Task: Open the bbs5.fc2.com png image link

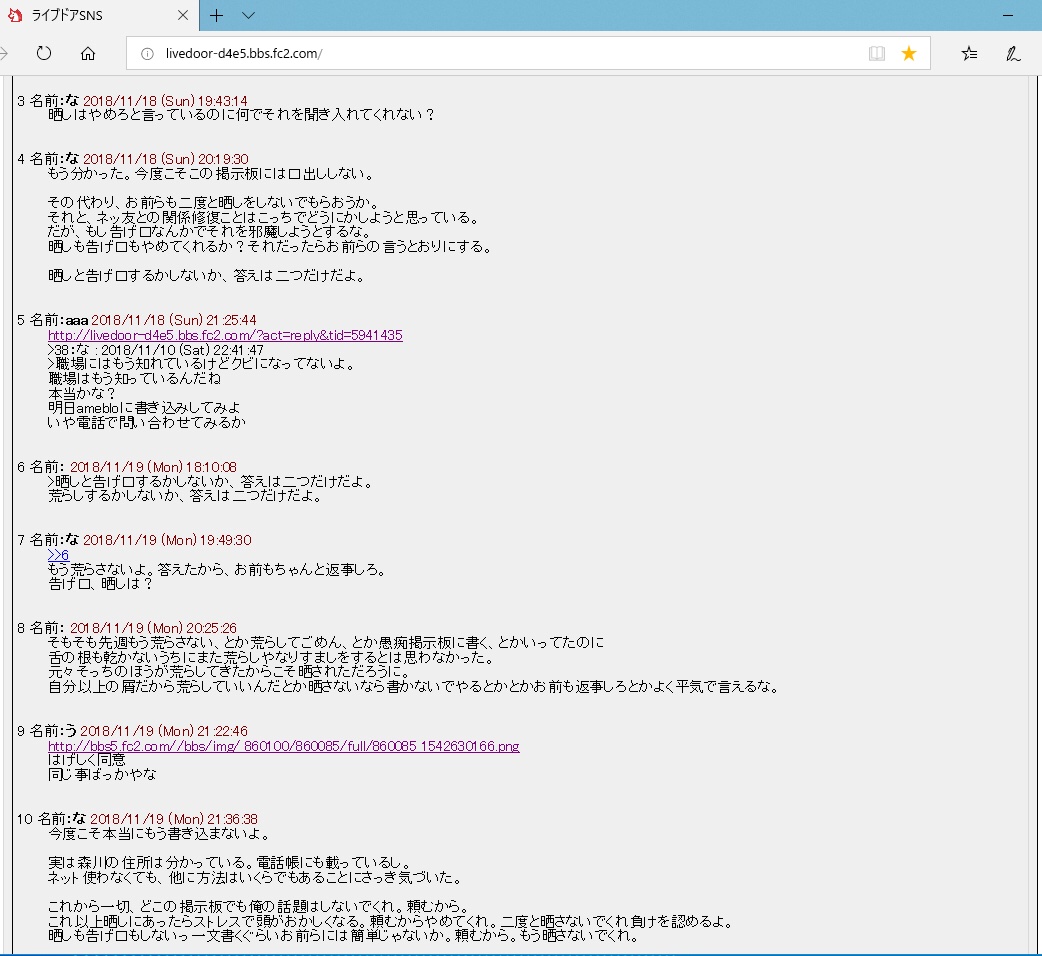Action: pos(284,746)
